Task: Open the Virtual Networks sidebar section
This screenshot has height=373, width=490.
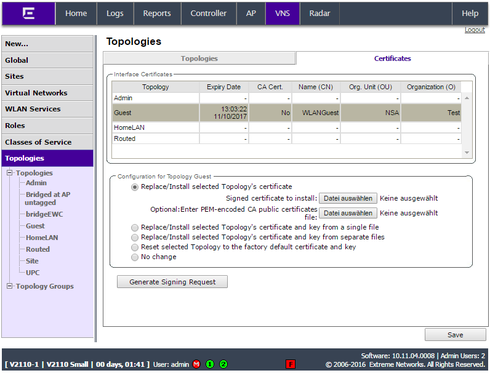Action: (x=47, y=93)
